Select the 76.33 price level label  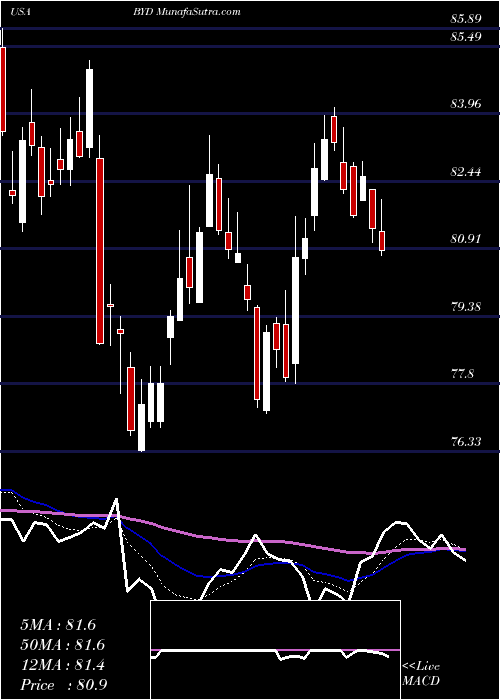pyautogui.click(x=466, y=442)
